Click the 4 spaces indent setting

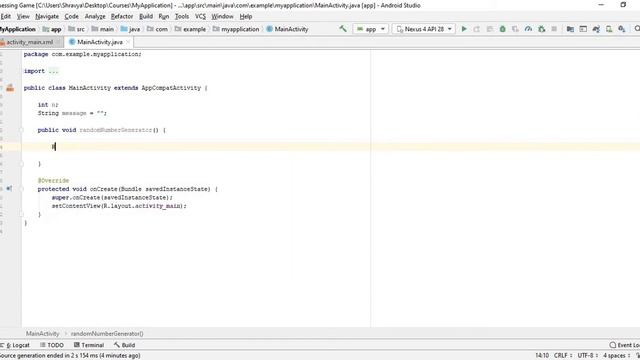click(x=616, y=356)
